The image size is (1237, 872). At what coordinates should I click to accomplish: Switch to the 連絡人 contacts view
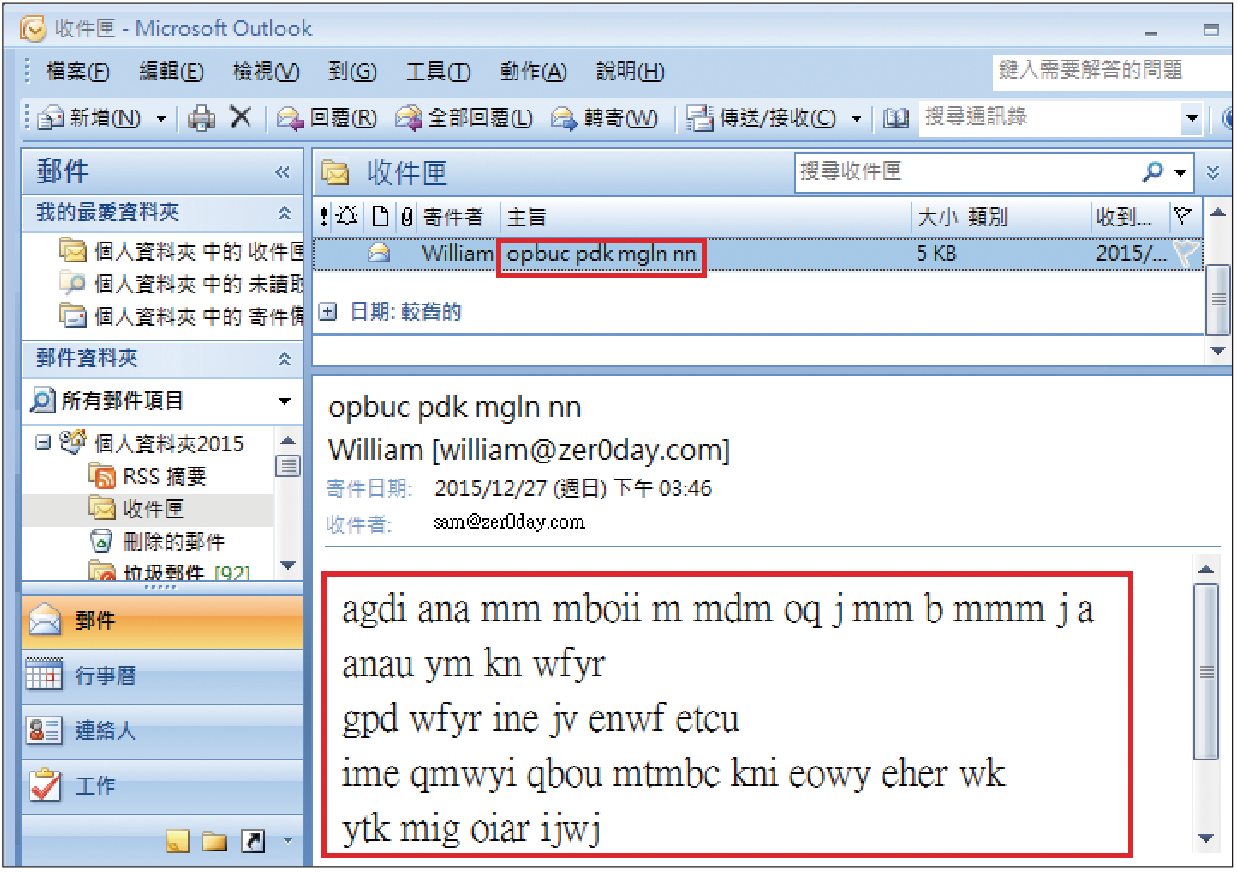coord(163,731)
